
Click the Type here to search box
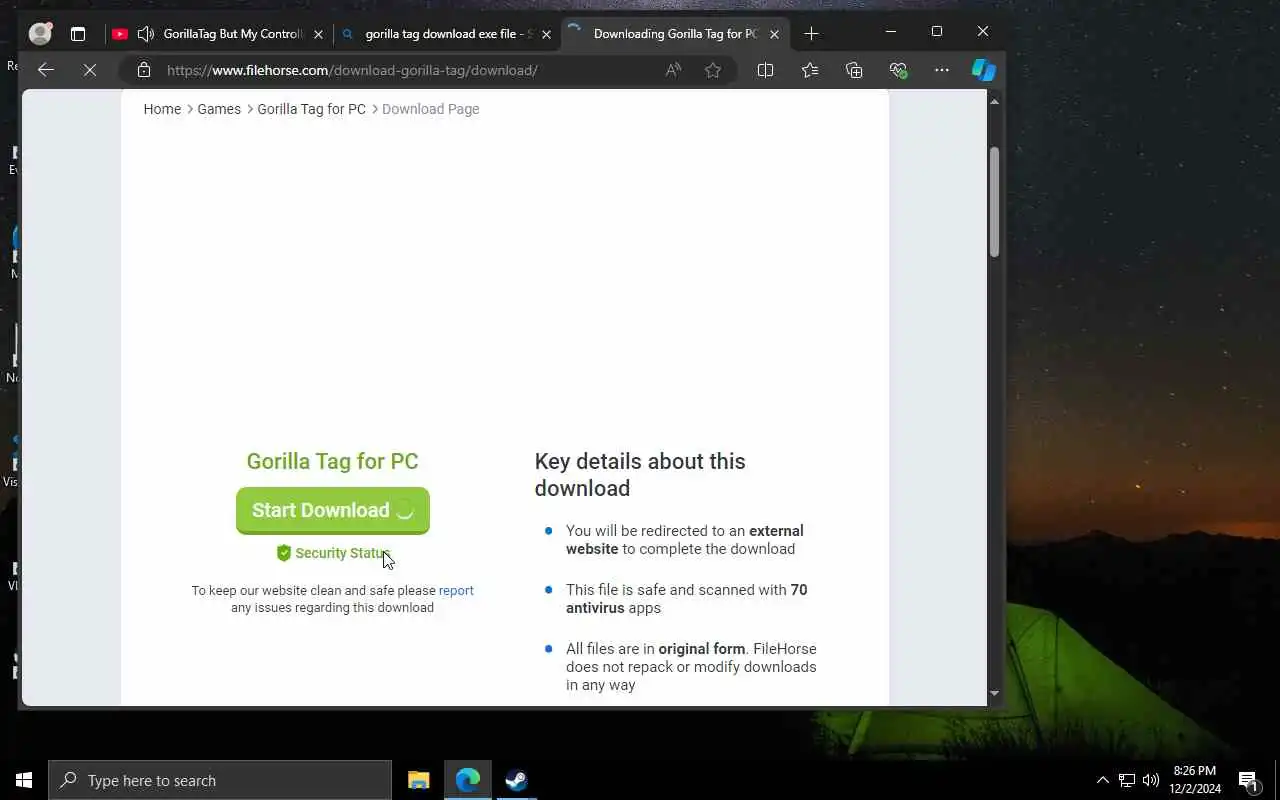tap(220, 780)
